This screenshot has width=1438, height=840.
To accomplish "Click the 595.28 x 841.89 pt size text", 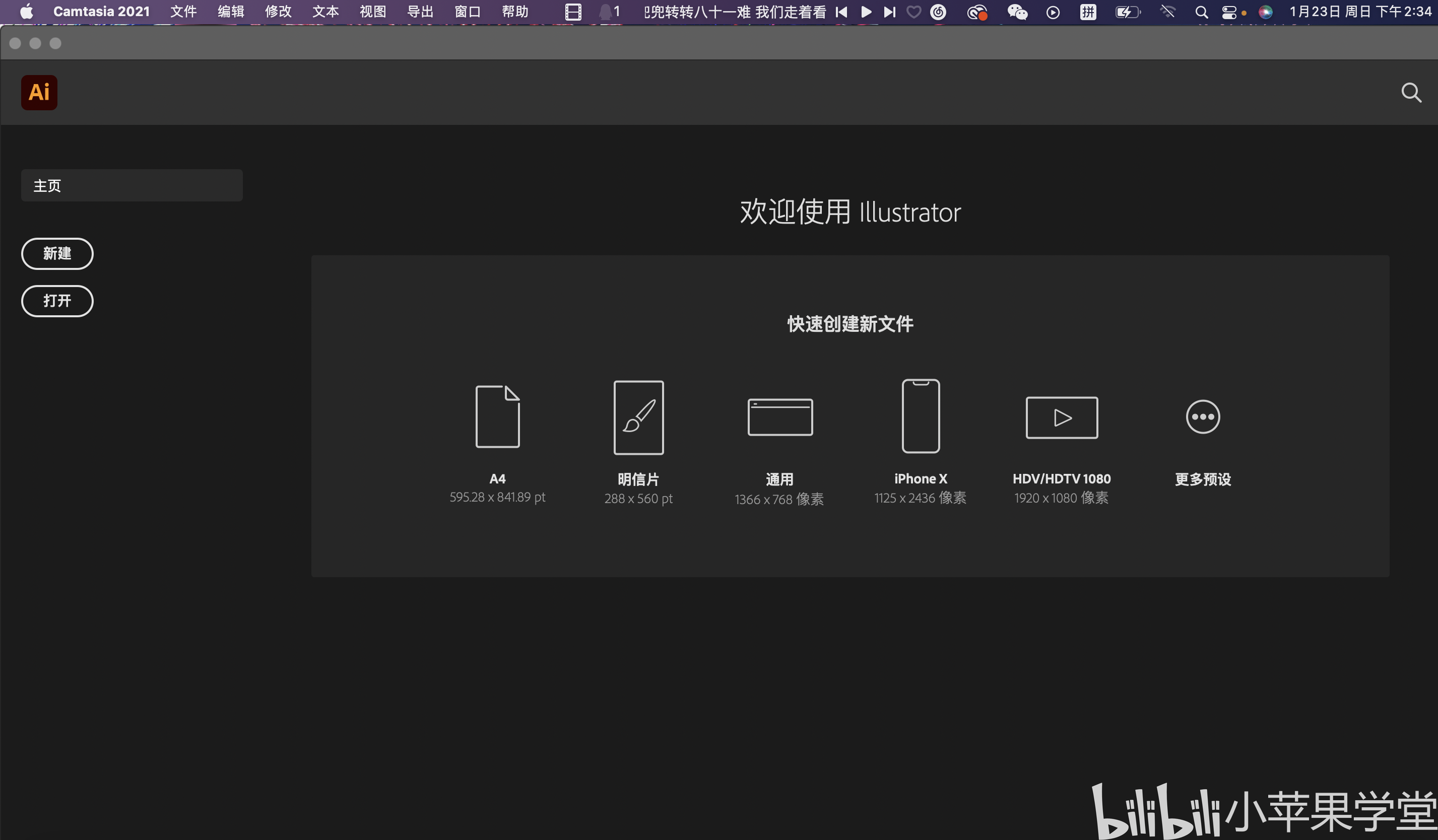I will tap(498, 497).
